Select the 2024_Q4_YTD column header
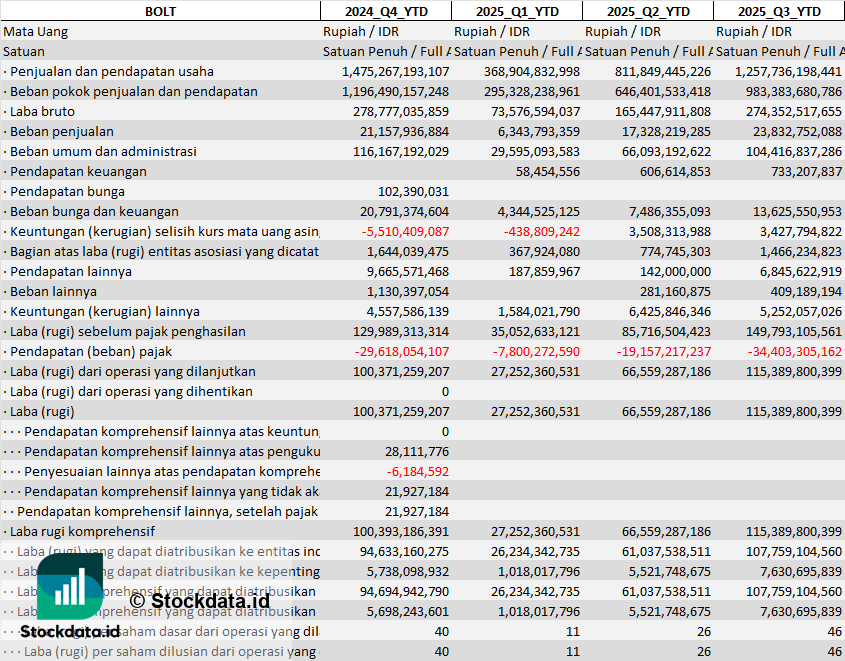This screenshot has height=661, width=845. coord(385,11)
